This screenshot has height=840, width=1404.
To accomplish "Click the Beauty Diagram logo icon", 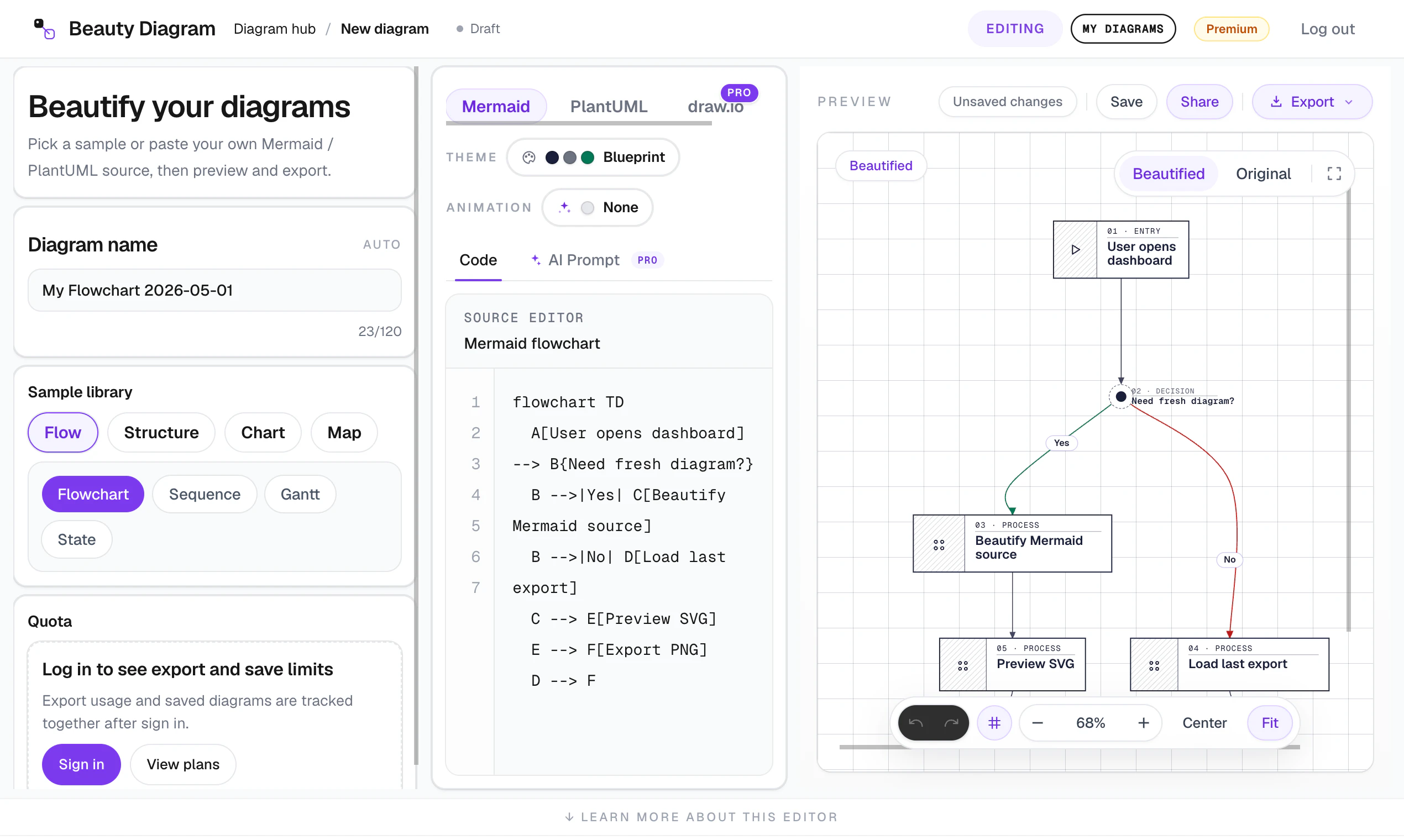I will pos(44,29).
